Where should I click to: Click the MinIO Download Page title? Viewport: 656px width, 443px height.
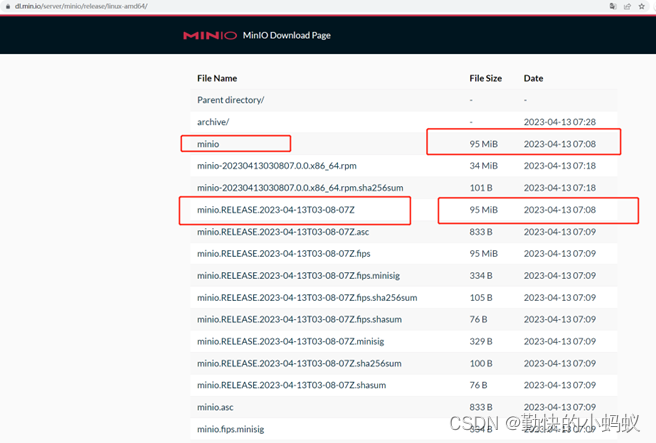click(287, 36)
